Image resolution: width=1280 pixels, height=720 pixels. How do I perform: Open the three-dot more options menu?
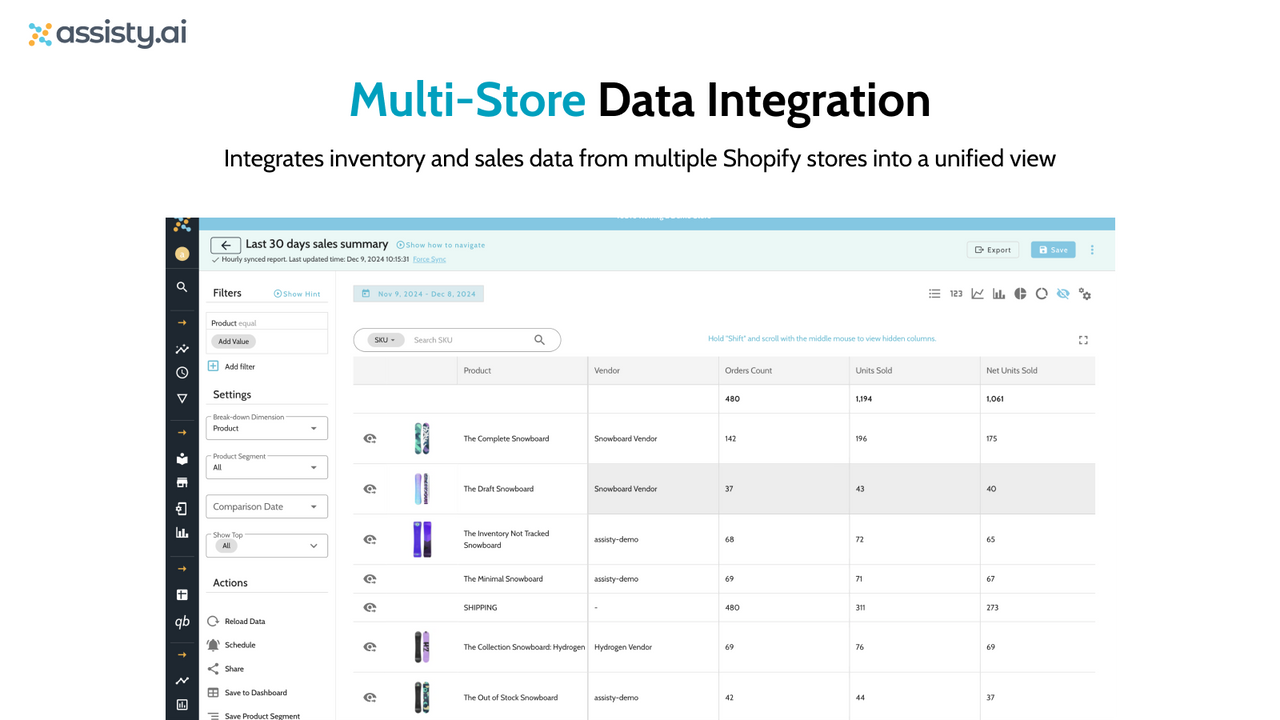pos(1092,250)
